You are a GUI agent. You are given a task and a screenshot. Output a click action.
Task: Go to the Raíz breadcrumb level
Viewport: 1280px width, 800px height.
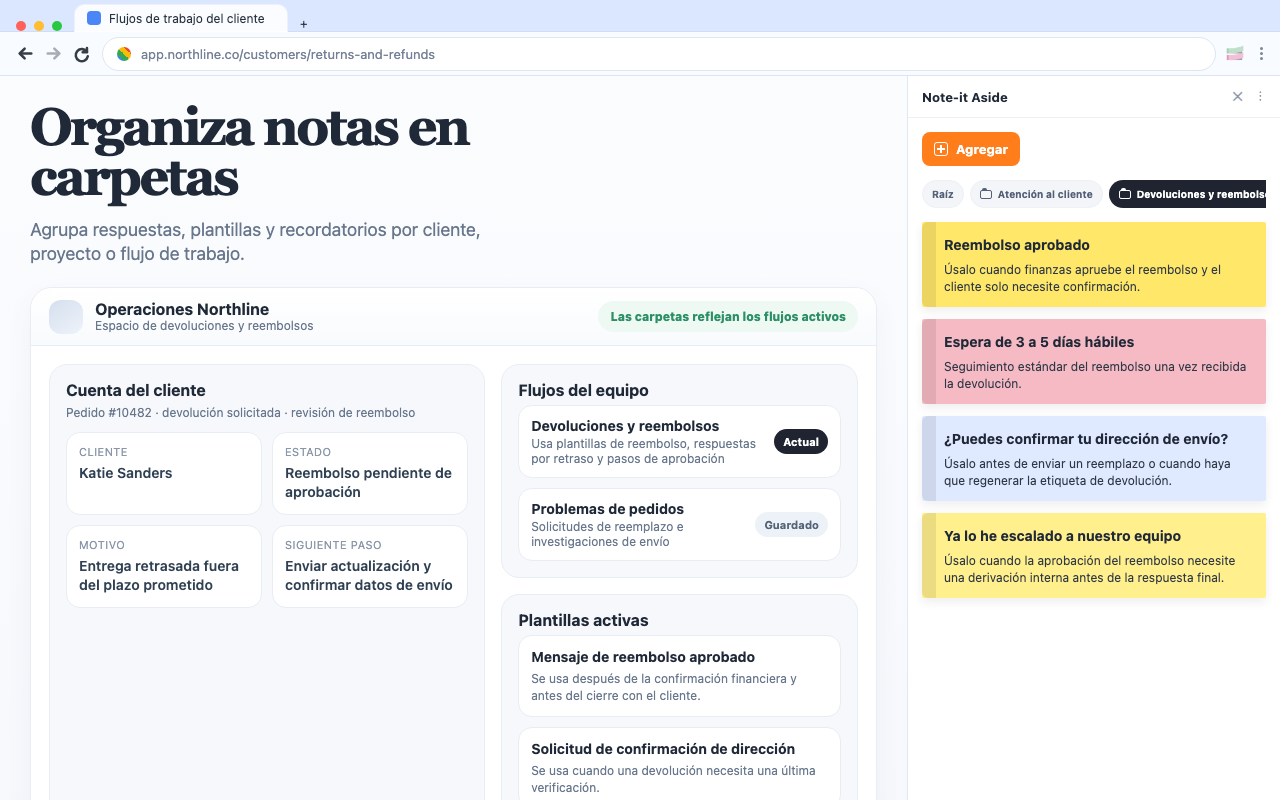coord(942,194)
